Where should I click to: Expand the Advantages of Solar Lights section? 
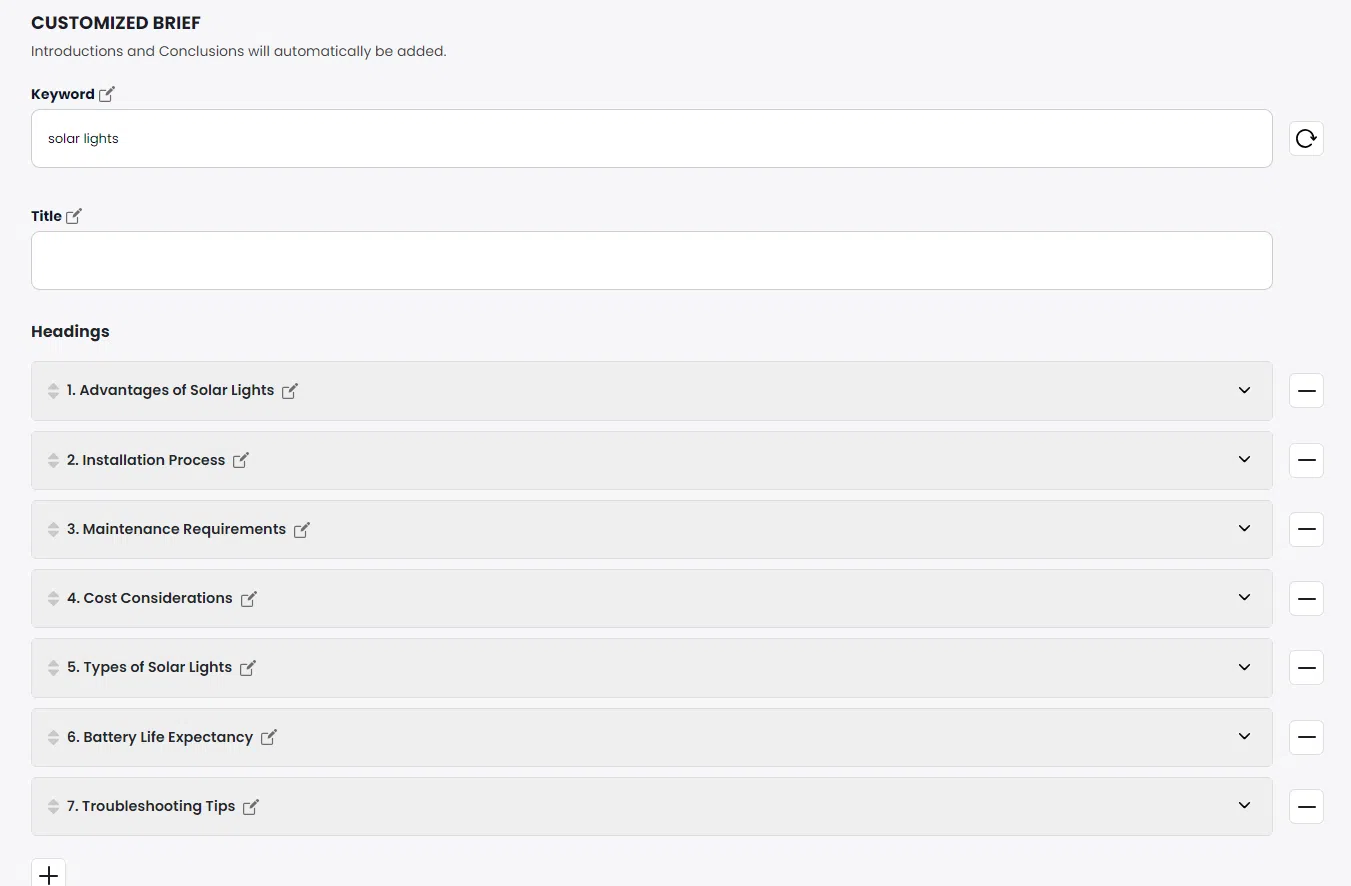pos(1244,390)
